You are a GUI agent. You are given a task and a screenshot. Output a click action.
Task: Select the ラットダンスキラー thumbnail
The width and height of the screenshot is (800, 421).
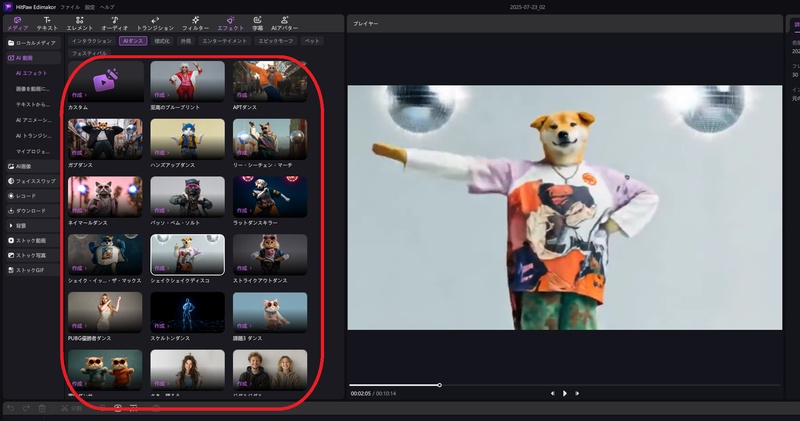coord(270,196)
